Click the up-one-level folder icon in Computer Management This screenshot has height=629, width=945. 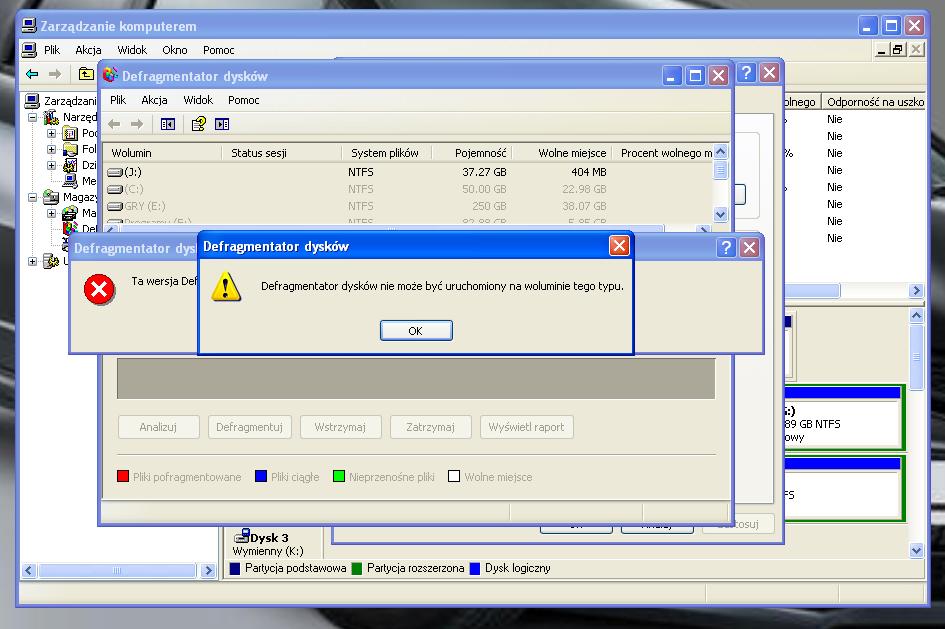coord(86,74)
